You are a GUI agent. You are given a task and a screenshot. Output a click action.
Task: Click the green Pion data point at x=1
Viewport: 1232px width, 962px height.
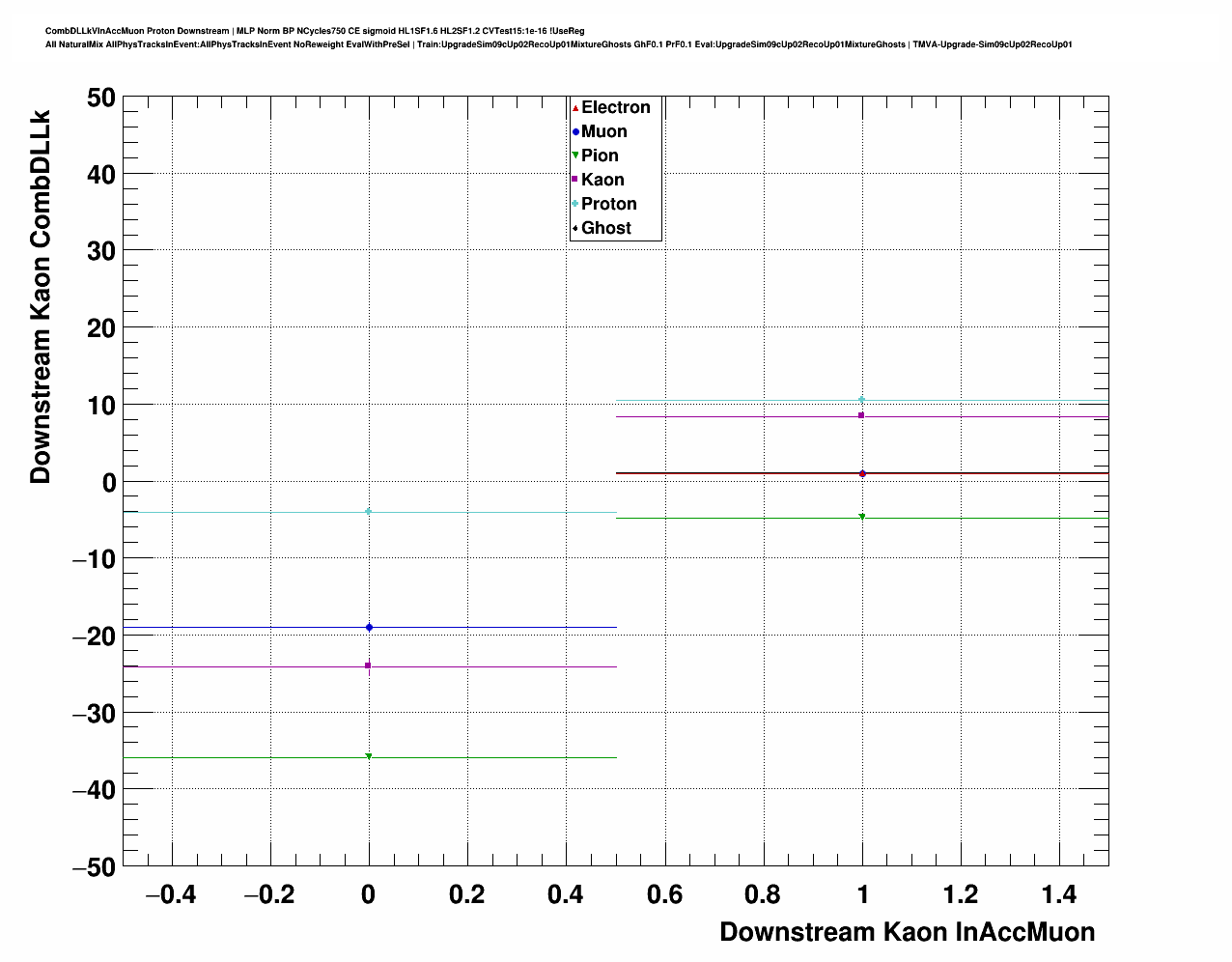coord(862,517)
